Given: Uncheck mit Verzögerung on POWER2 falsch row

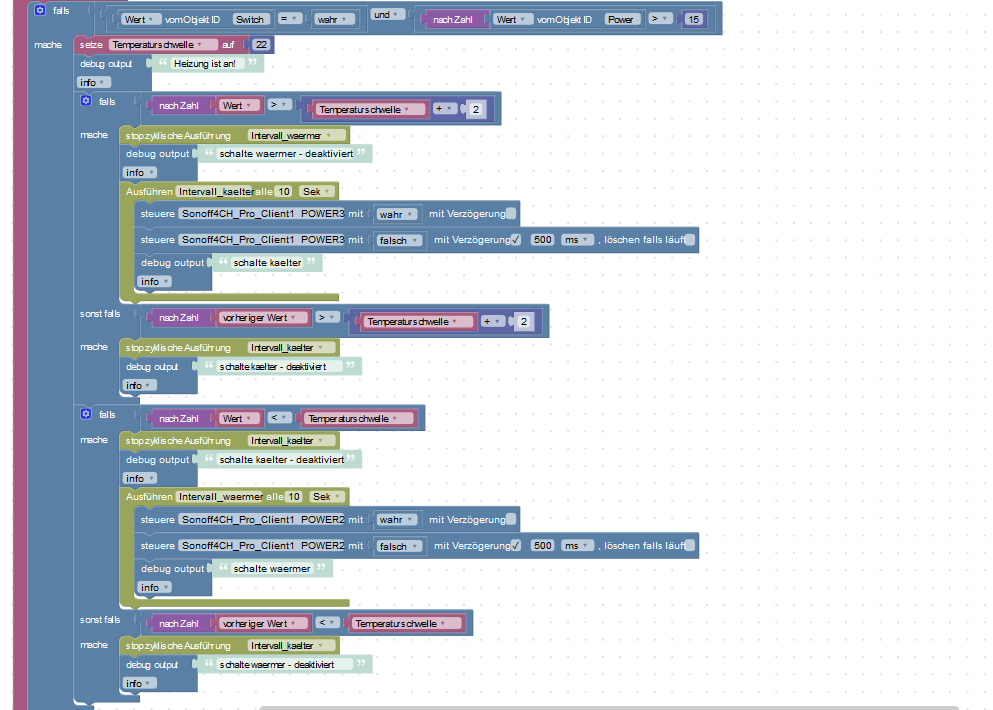Looking at the screenshot, I should point(516,545).
